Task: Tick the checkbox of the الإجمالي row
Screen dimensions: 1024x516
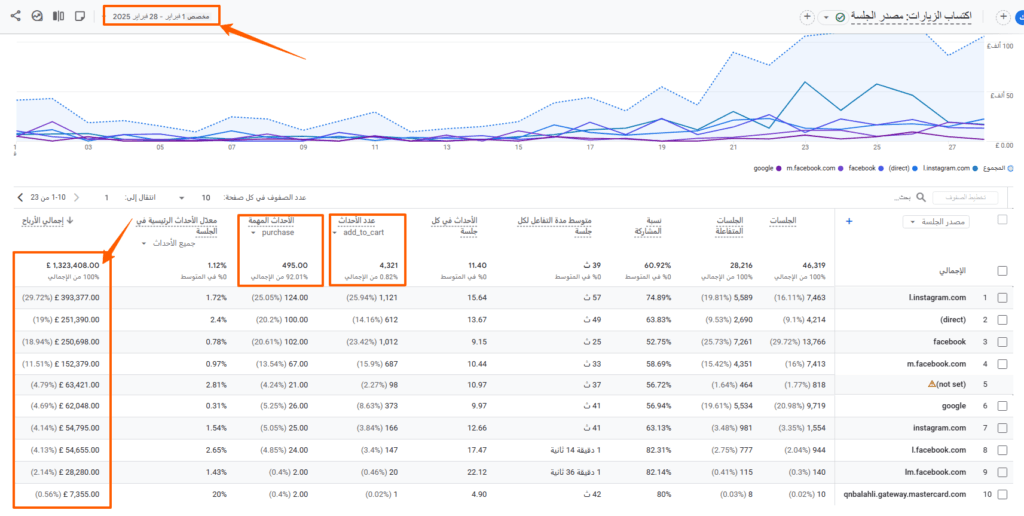Action: (1002, 271)
